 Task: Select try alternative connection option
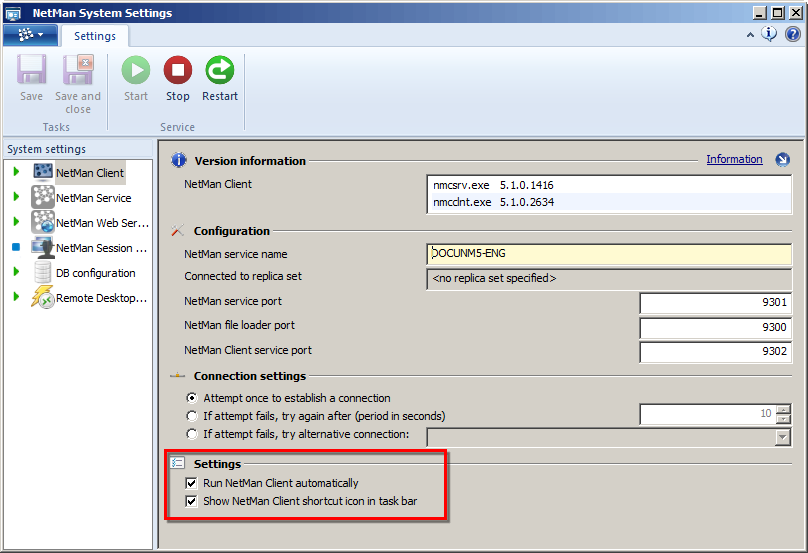tap(192, 434)
